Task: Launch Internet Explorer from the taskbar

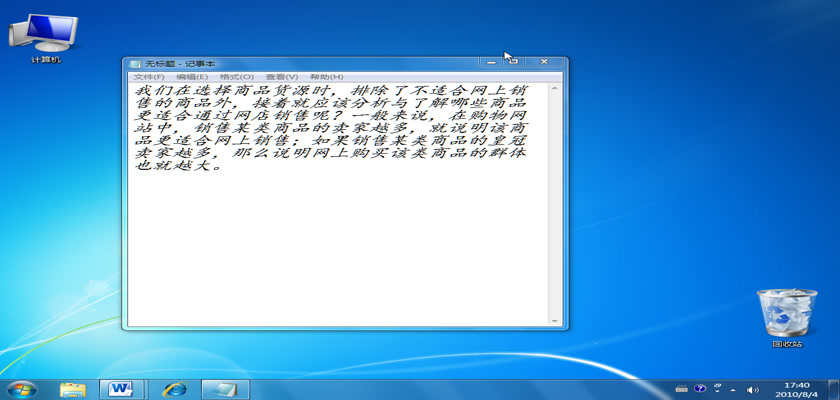Action: [x=175, y=388]
